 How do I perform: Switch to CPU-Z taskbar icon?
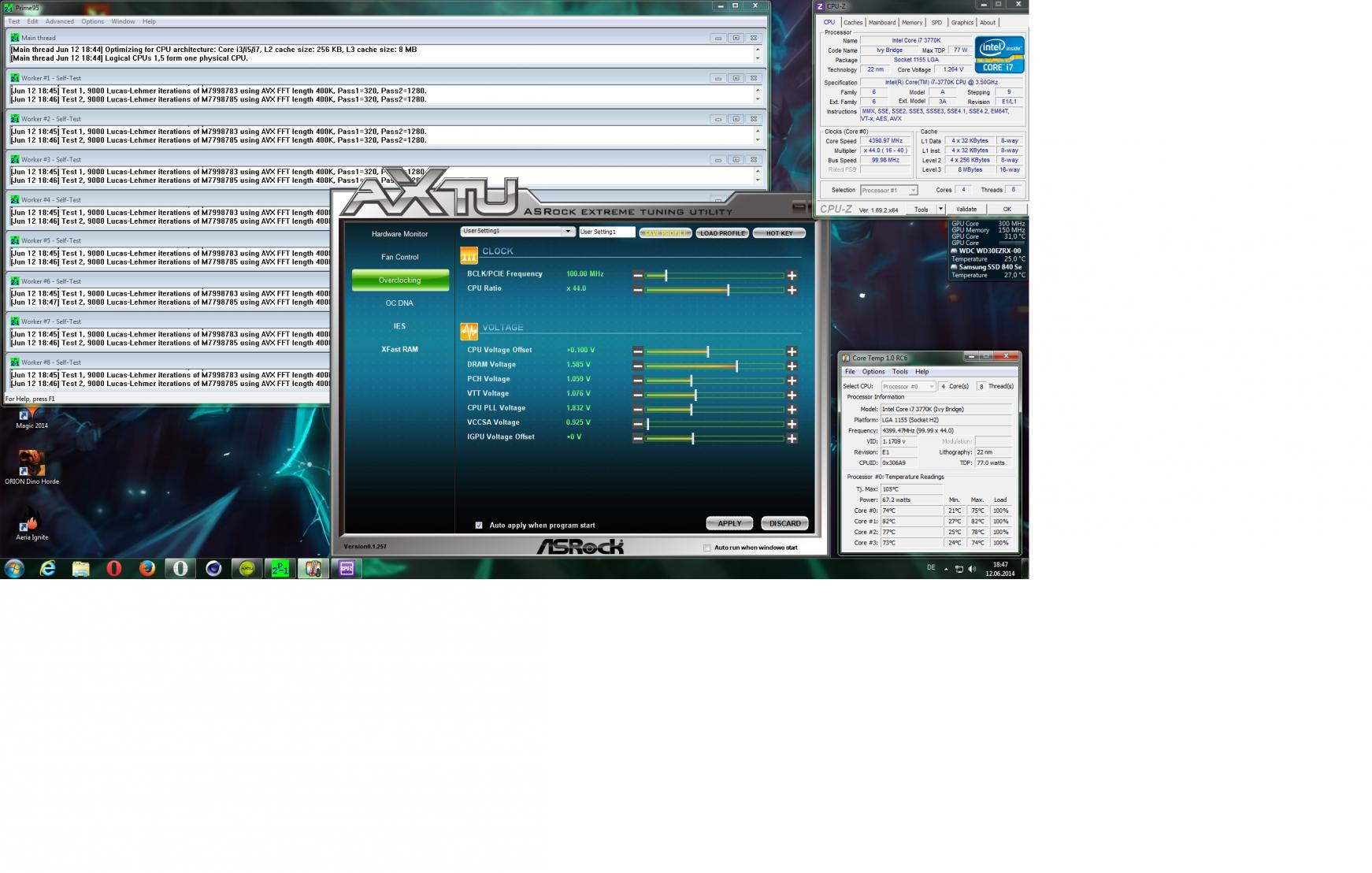click(x=346, y=568)
